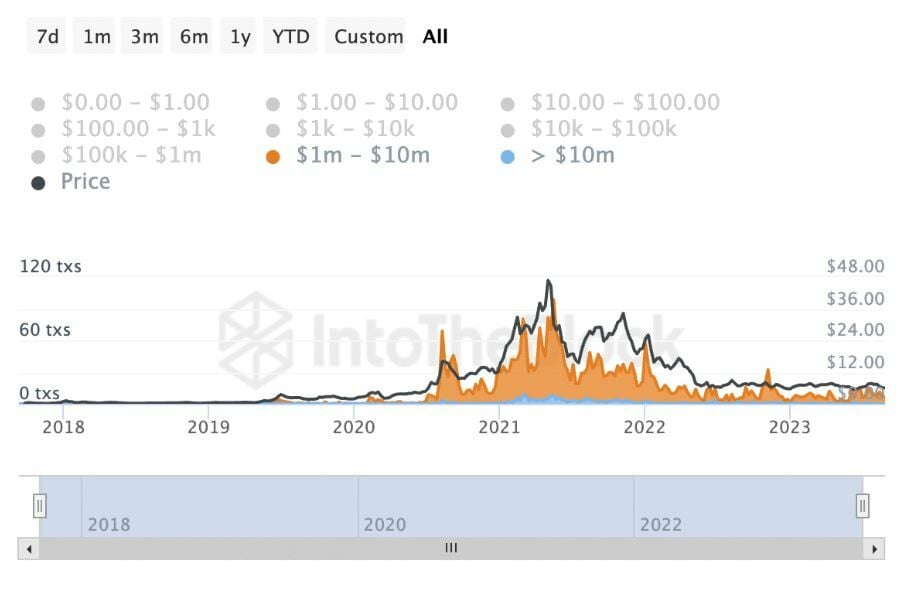Hide the orange $1m - $10m series
902x589 pixels.
[x=273, y=156]
